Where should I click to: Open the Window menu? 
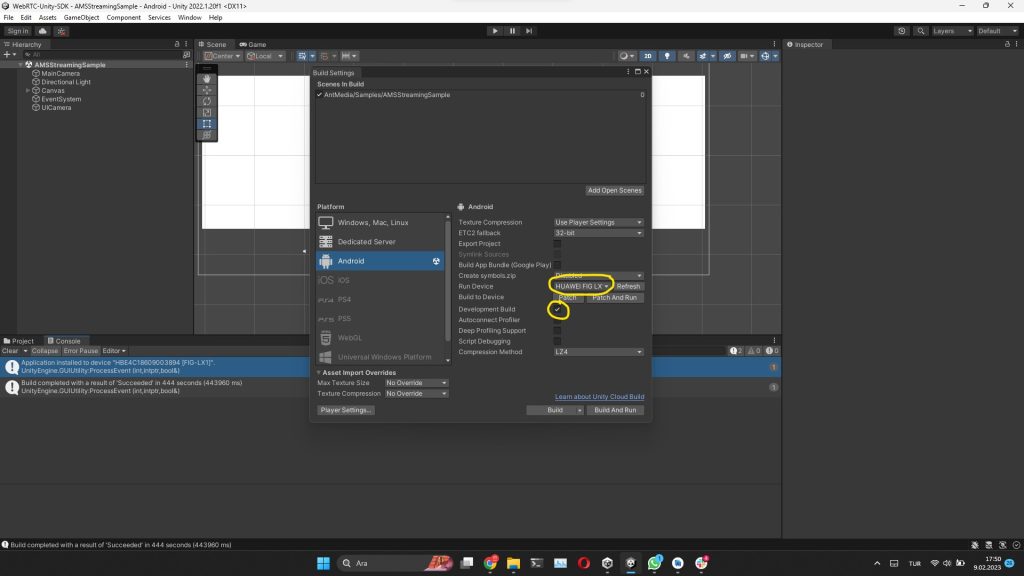pyautogui.click(x=189, y=18)
